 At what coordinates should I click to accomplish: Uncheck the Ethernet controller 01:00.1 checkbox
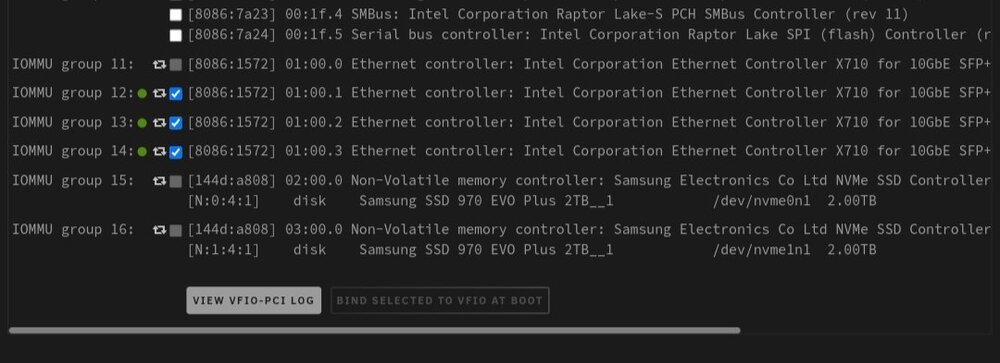175,94
